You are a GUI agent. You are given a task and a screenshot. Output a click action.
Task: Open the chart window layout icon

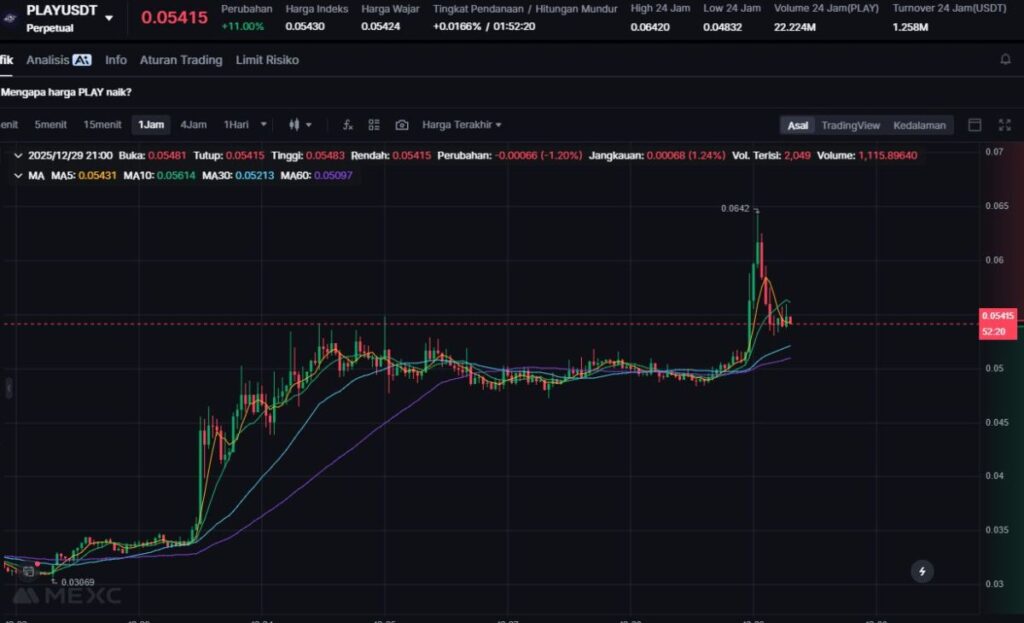point(975,125)
